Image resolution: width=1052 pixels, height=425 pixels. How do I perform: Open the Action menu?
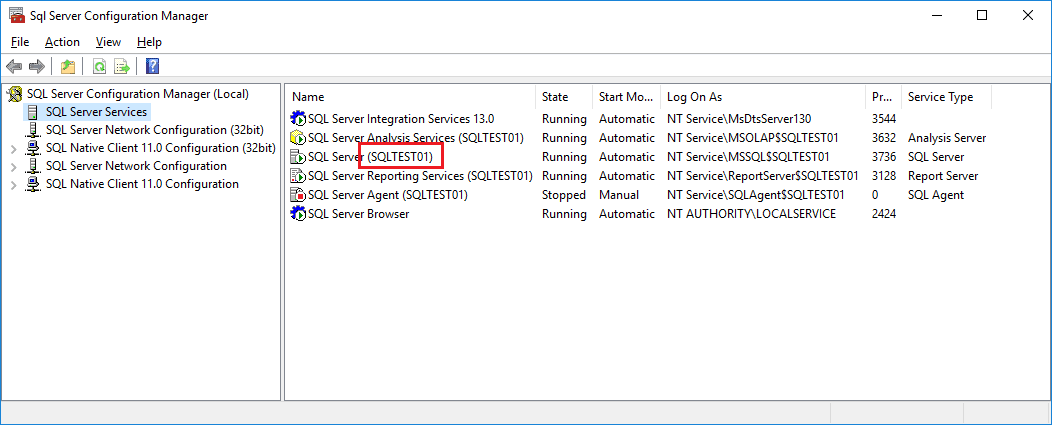(62, 42)
